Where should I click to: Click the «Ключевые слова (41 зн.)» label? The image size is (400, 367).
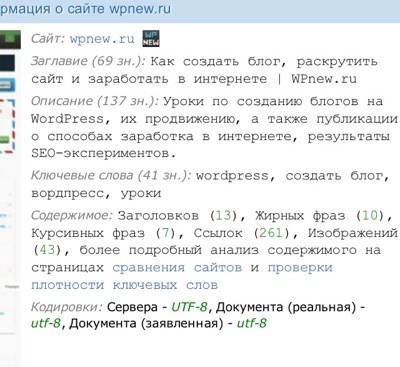[x=111, y=175]
